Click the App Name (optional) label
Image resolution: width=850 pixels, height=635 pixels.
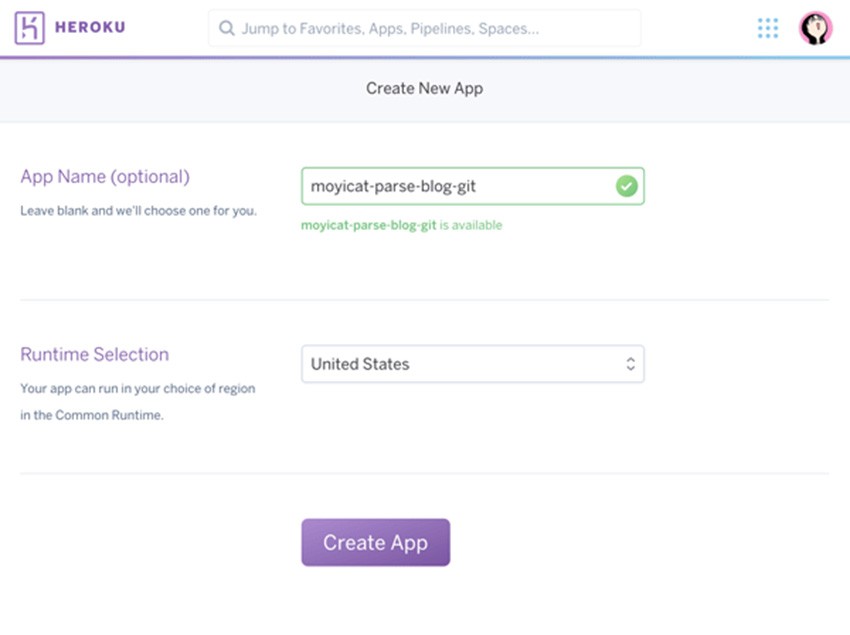tap(105, 177)
